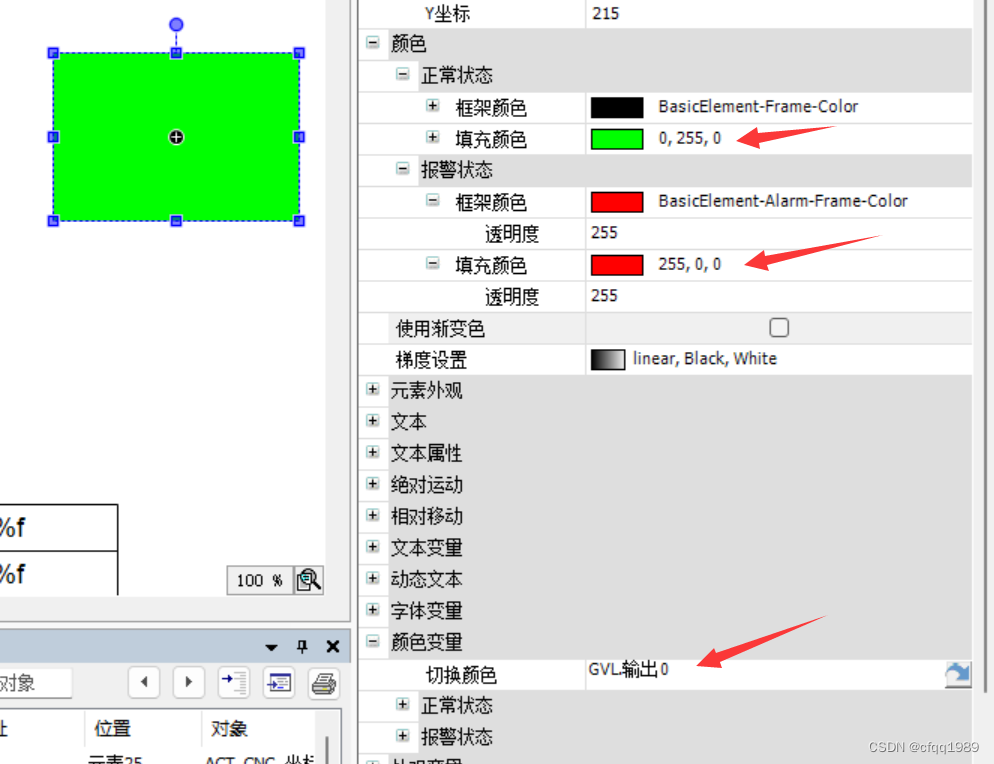Collapse the 颜色 property section
The image size is (994, 764).
tap(372, 43)
